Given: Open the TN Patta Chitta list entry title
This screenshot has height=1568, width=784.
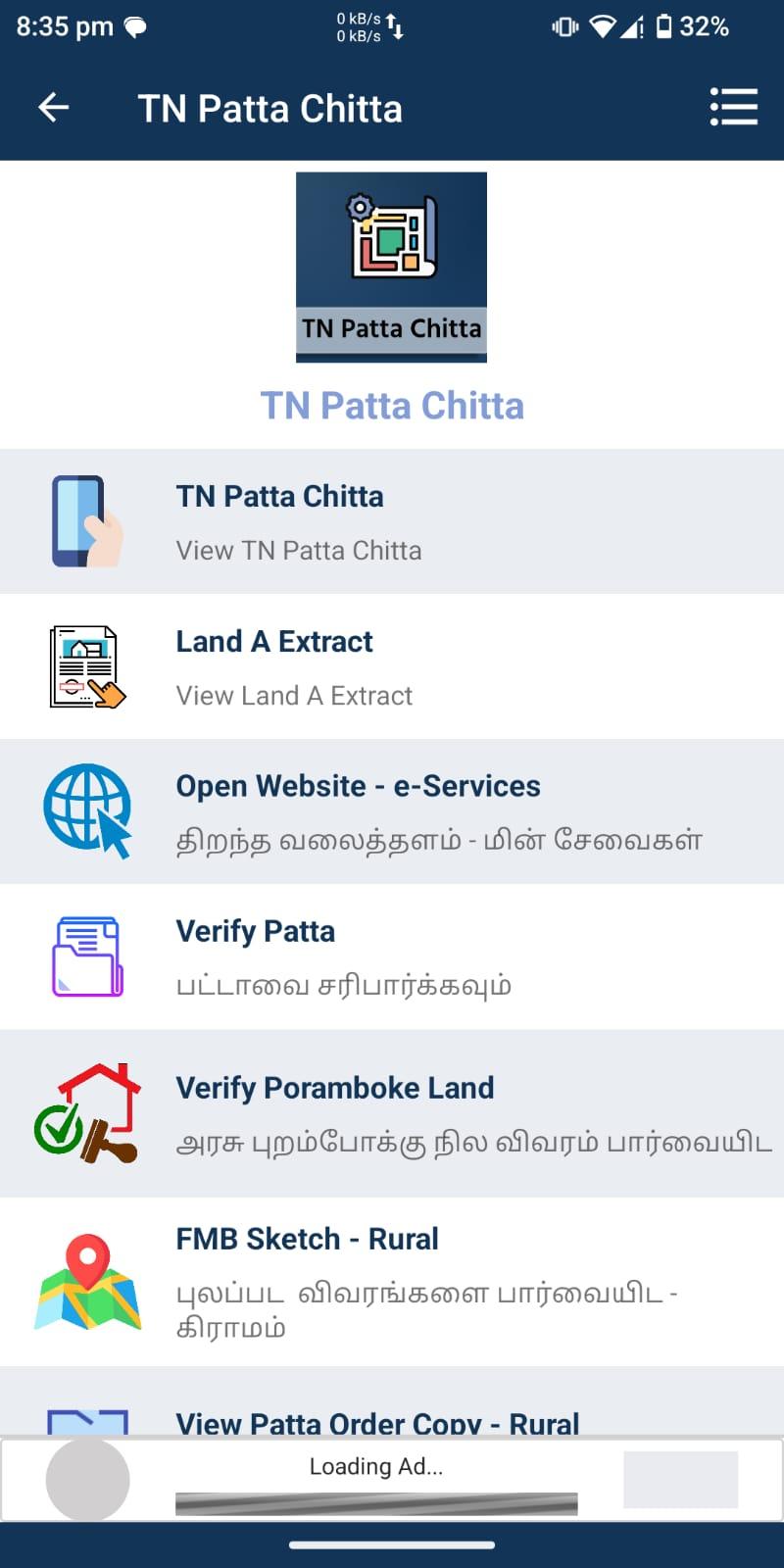Looking at the screenshot, I should tap(279, 496).
